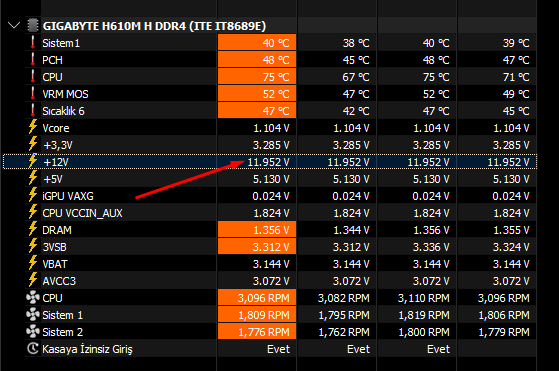
Task: Click the 3,110 RPM CPU fan maximum value
Action: [x=424, y=298]
